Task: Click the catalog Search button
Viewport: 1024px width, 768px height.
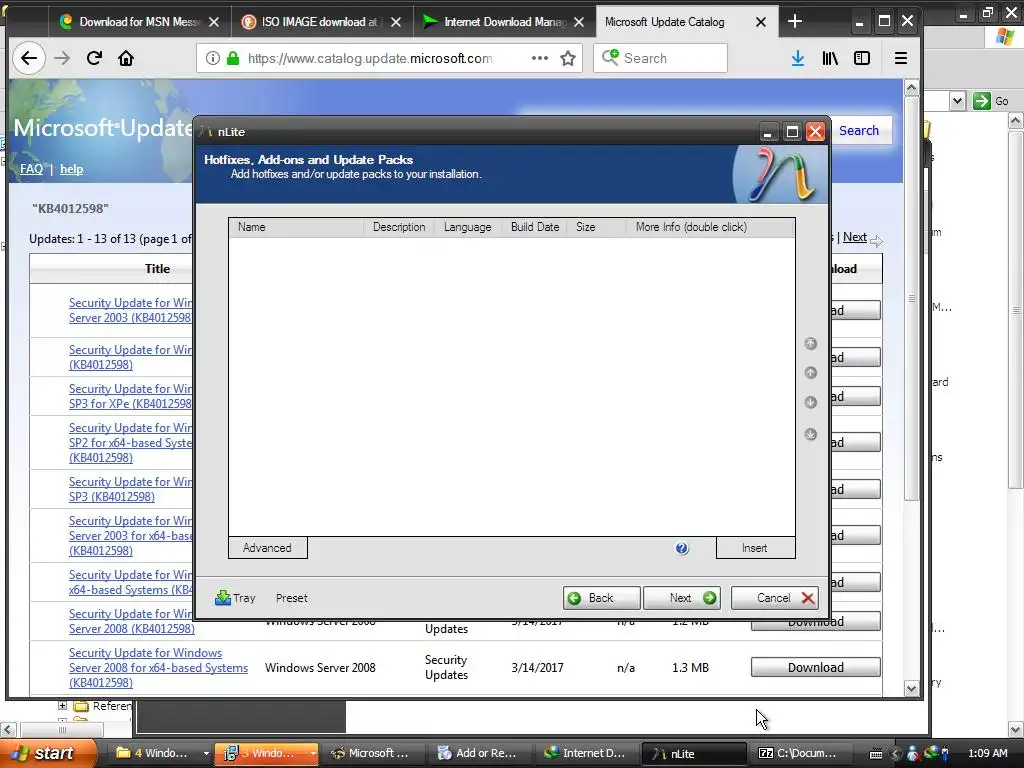Action: [x=859, y=131]
